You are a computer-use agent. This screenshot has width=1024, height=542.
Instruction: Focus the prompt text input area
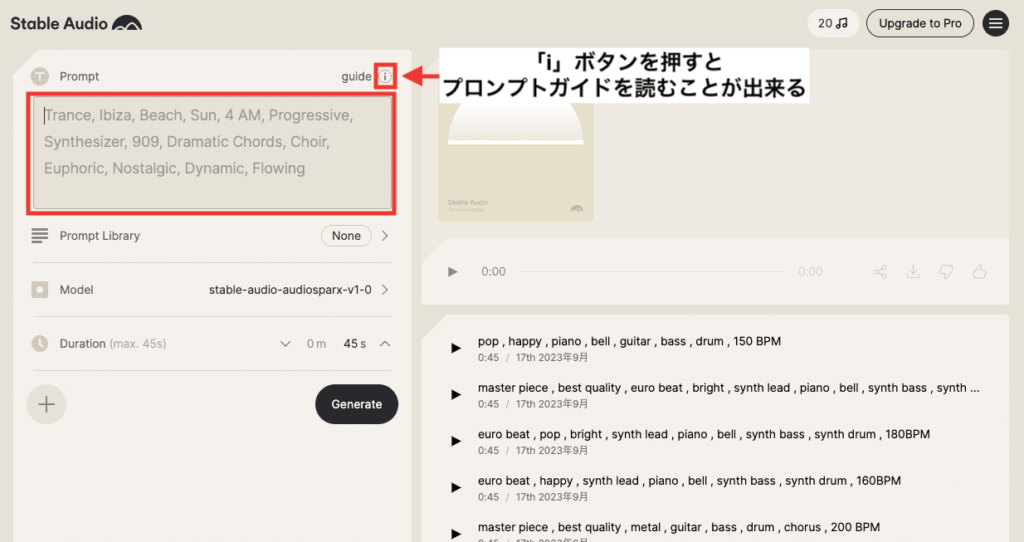pyautogui.click(x=212, y=153)
